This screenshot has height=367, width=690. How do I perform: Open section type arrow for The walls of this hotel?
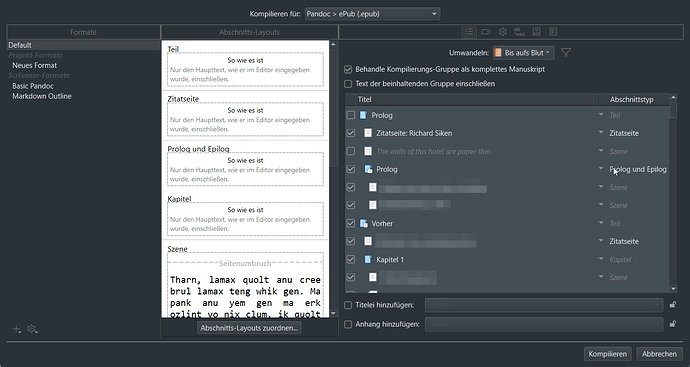click(601, 151)
